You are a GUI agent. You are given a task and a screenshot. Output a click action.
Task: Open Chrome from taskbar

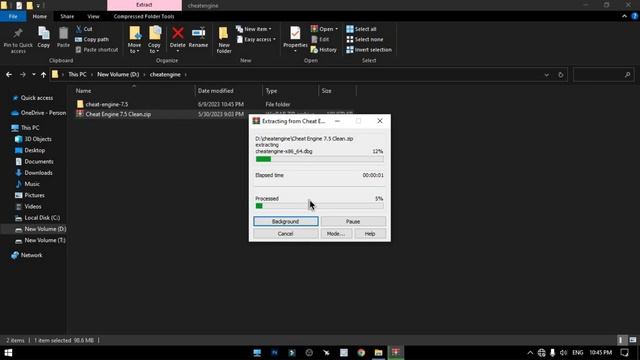[x=361, y=353]
